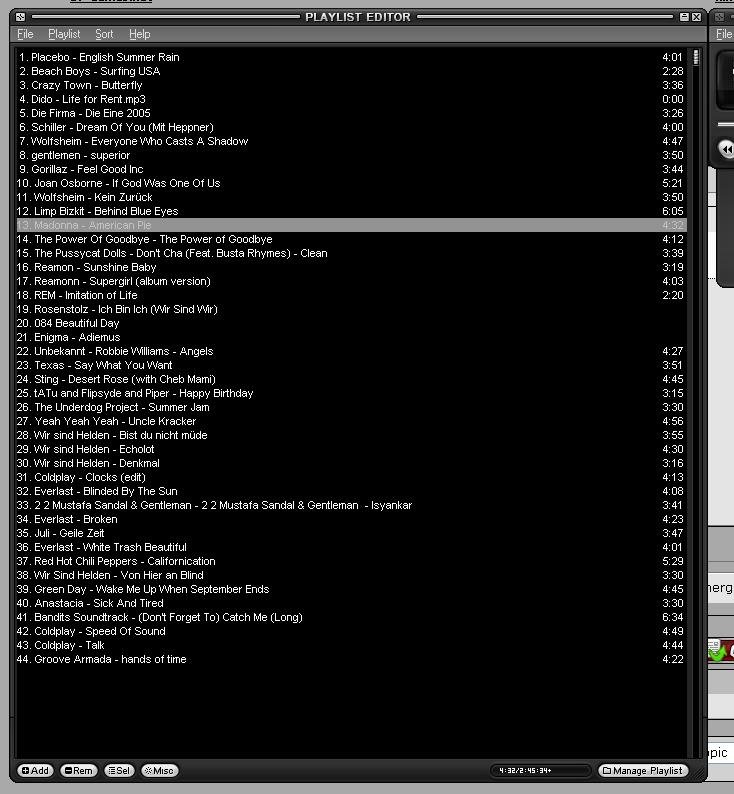The width and height of the screenshot is (734, 794).
Task: Select track 4 Dido - Life for Rent.mp3
Action: pos(351,99)
